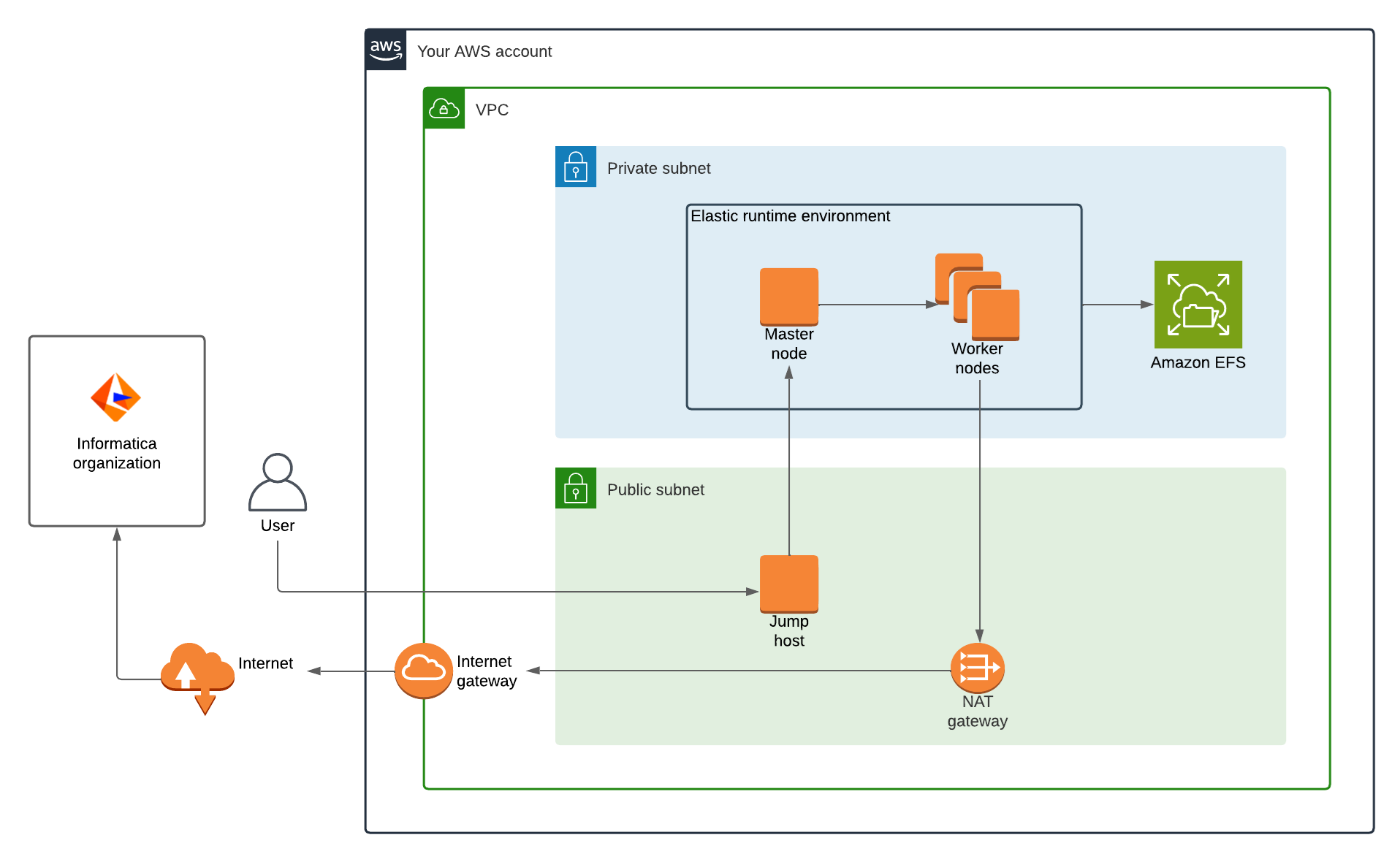1400x862 pixels.
Task: Click 'Elastic runtime environment' title text
Action: pos(790,215)
